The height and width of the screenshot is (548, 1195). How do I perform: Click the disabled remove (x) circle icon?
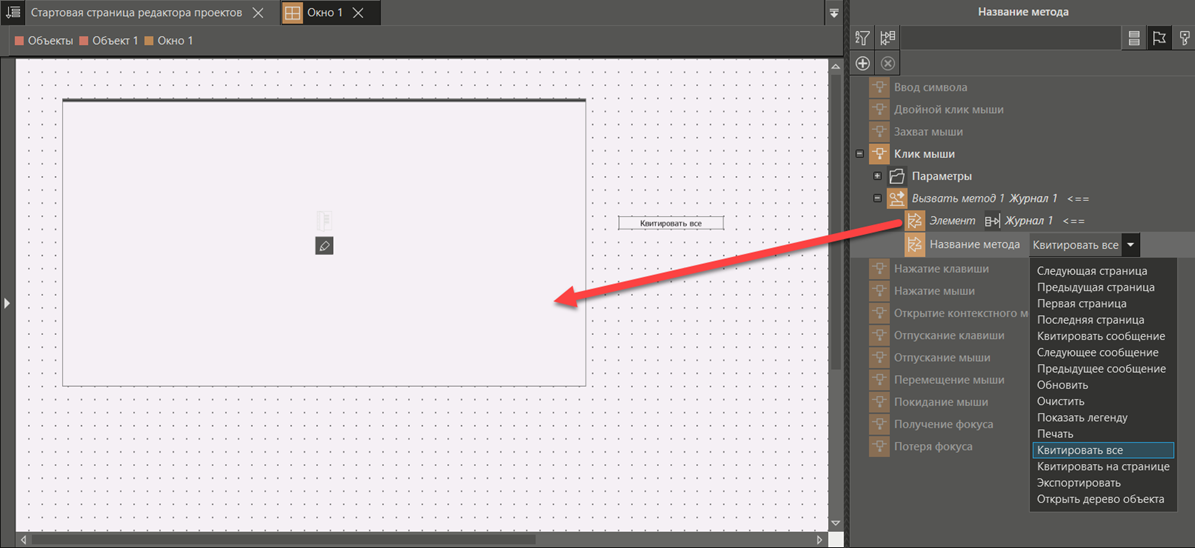pos(887,63)
